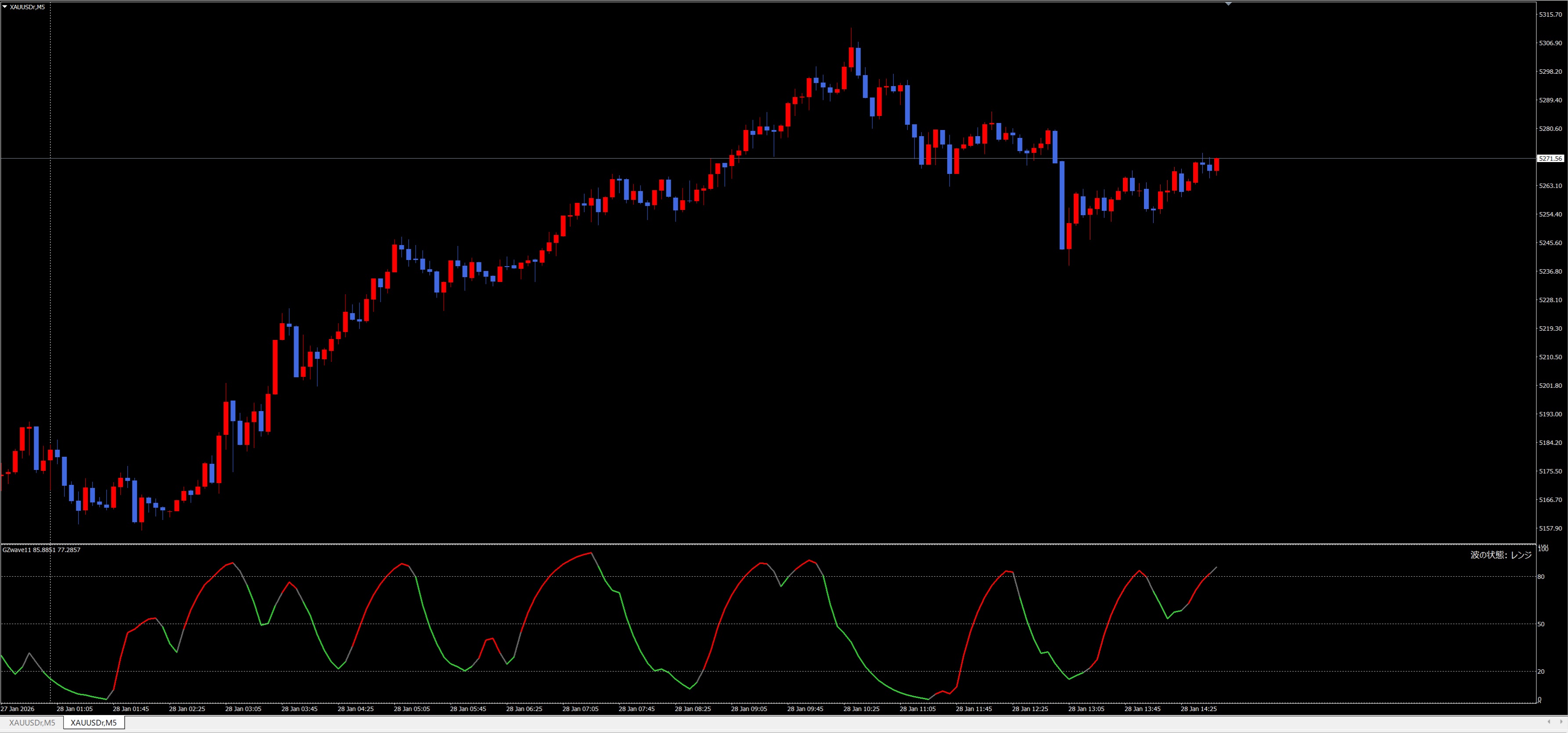Open the XAUUSDr,M5 chart dropdown triangle
1568x733 pixels.
[5, 7]
